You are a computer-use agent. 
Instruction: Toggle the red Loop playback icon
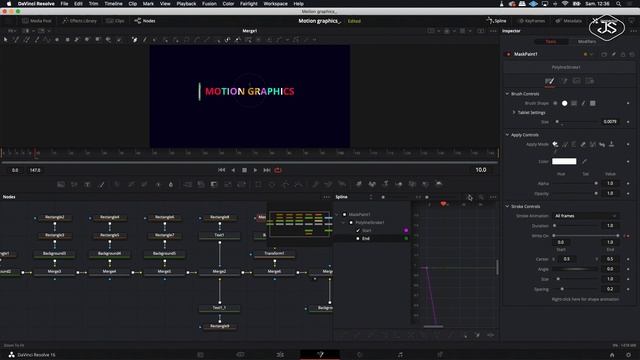point(278,170)
